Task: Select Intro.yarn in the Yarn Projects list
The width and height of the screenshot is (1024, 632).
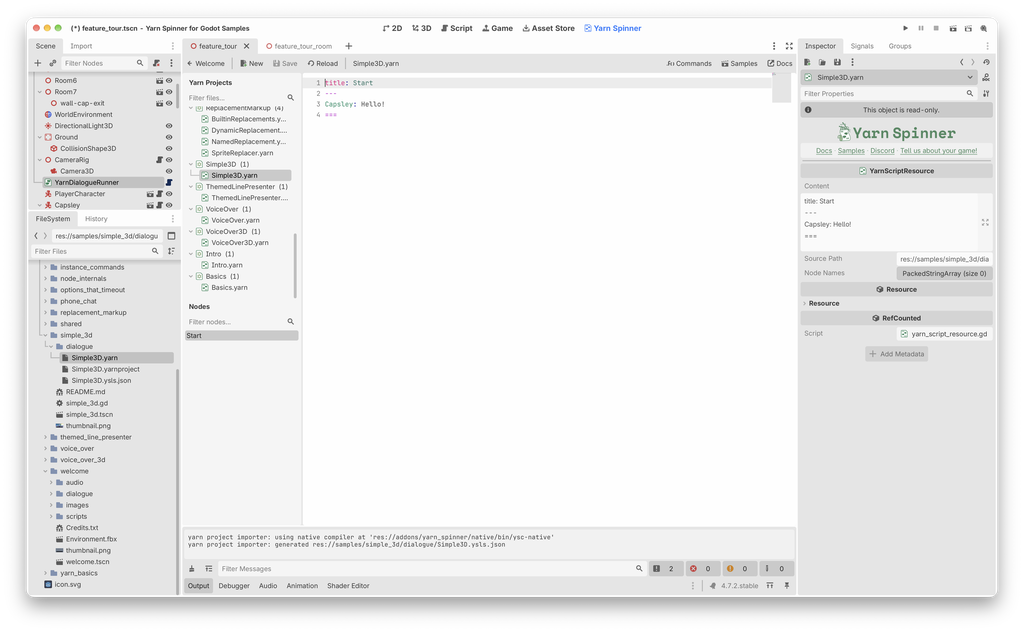Action: tap(227, 265)
